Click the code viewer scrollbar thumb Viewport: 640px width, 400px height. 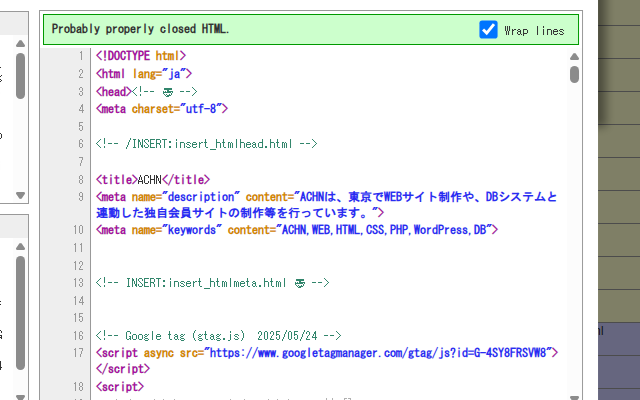(x=574, y=74)
